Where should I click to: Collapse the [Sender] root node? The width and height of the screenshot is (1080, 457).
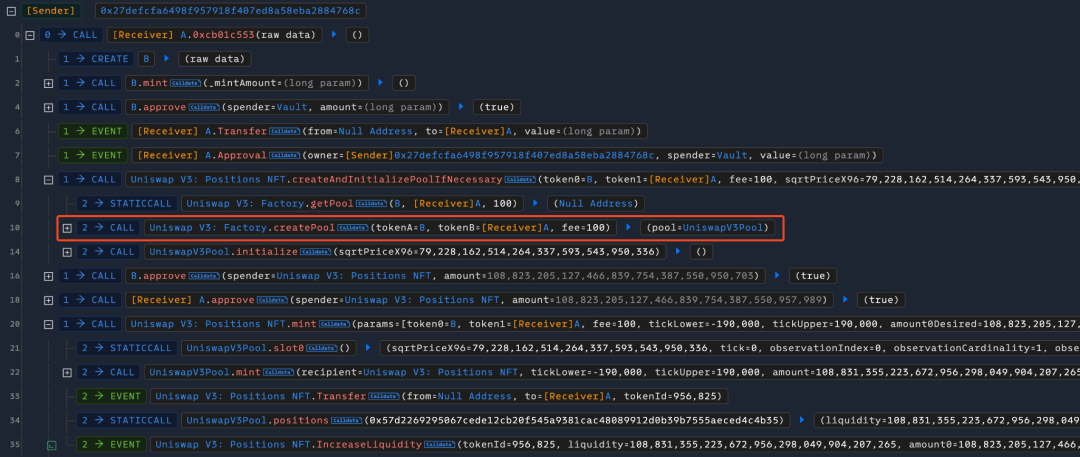[10, 10]
